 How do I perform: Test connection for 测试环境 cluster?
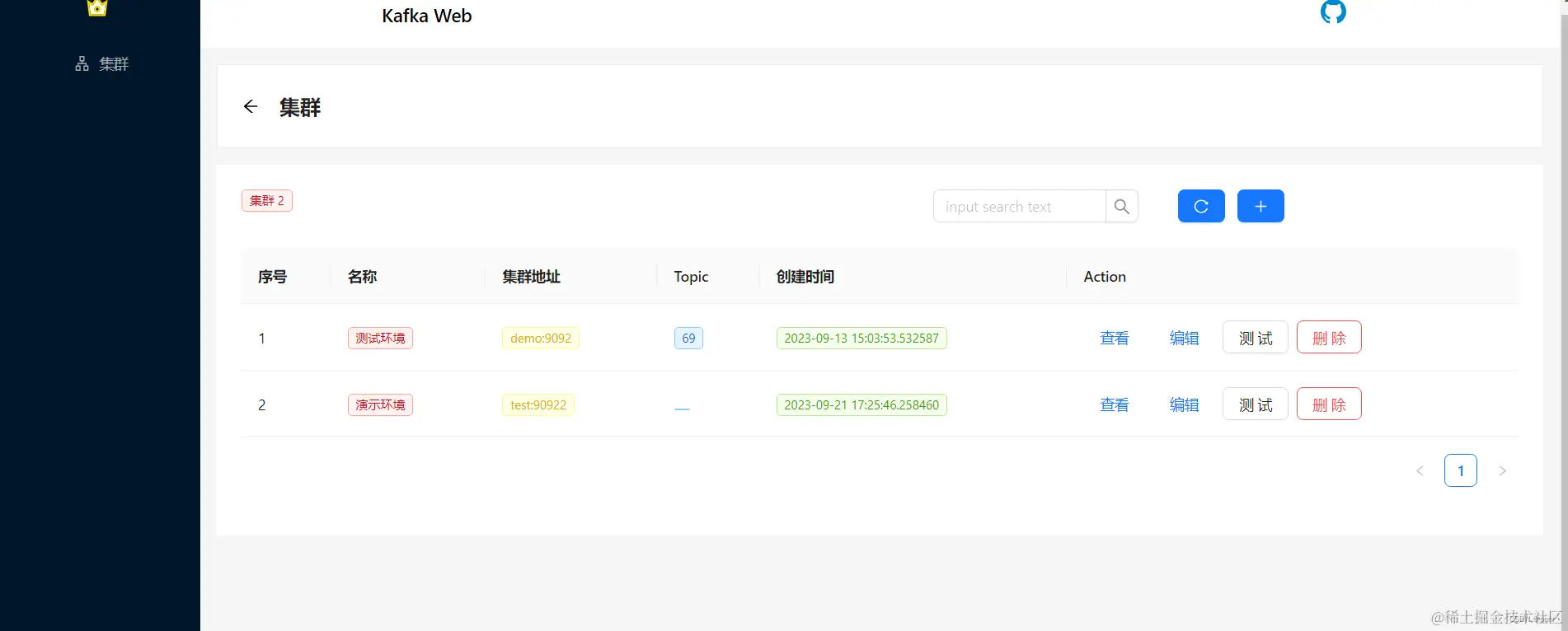coord(1256,338)
